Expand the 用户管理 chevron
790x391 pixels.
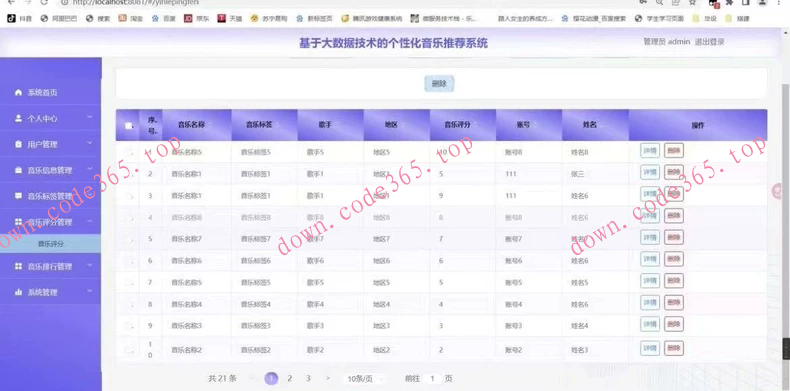pos(90,143)
